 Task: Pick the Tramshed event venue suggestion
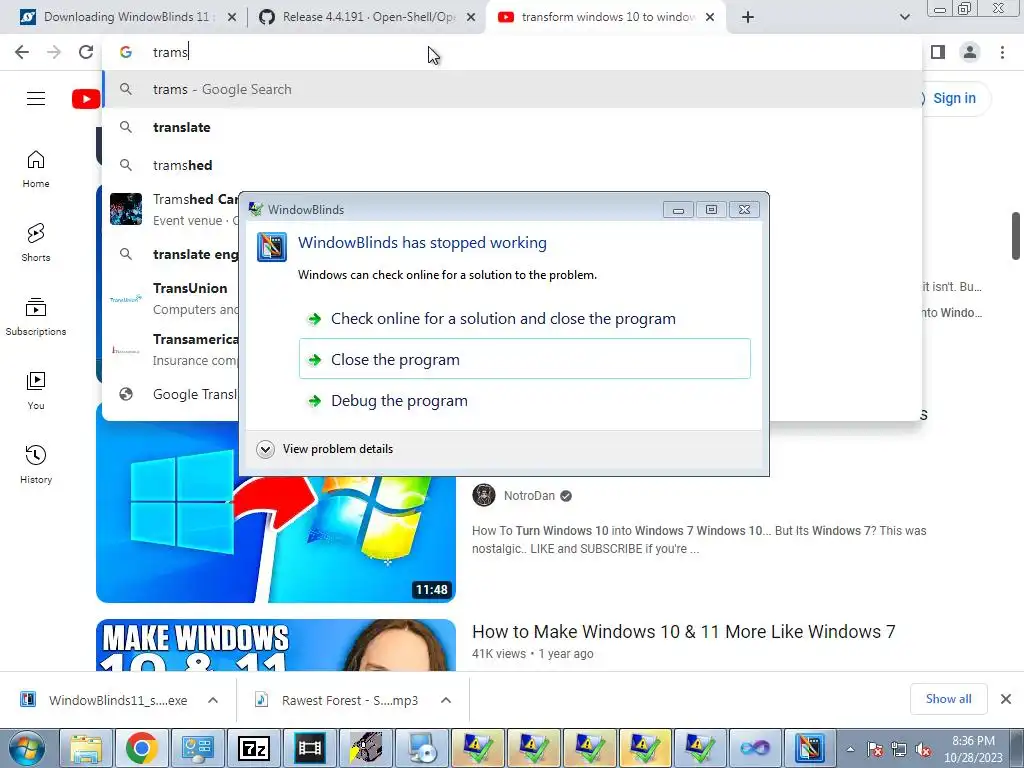(172, 209)
